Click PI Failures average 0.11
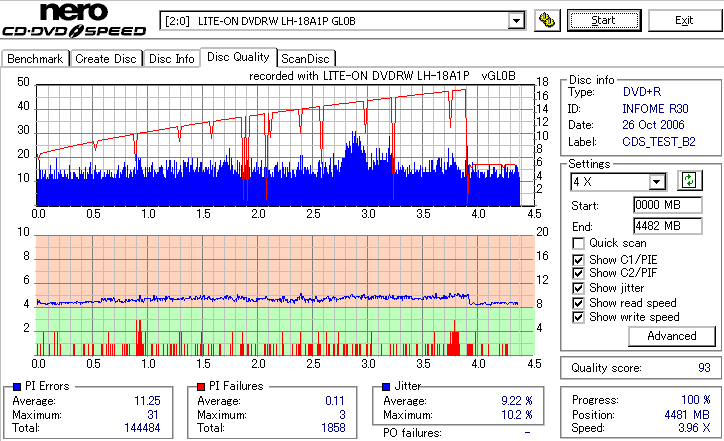The width and height of the screenshot is (724, 441). point(335,401)
